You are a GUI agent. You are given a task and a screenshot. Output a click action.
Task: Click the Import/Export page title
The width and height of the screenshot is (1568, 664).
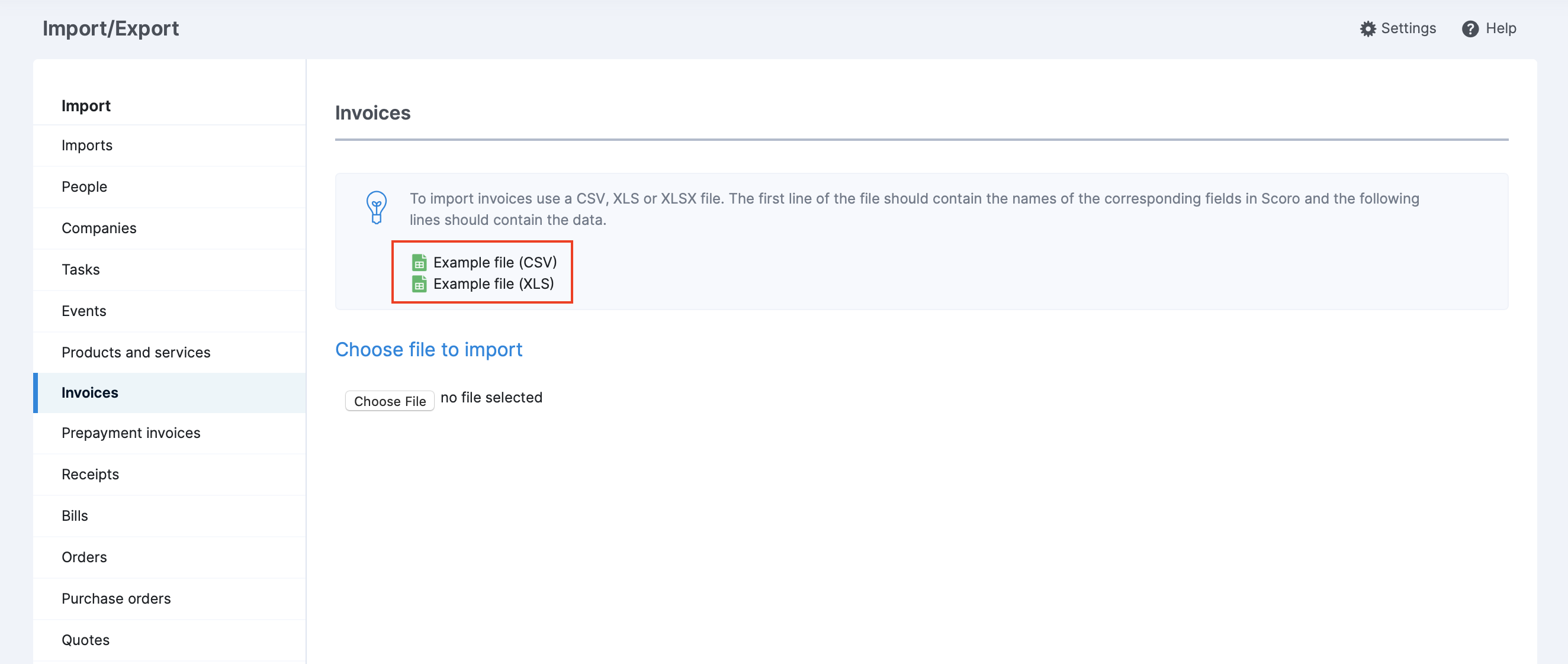tap(111, 28)
